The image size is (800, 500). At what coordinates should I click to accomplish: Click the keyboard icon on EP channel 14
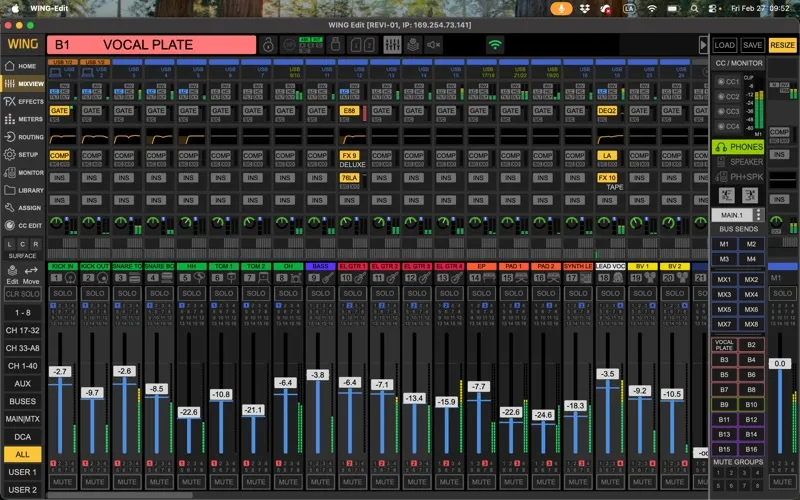point(488,278)
